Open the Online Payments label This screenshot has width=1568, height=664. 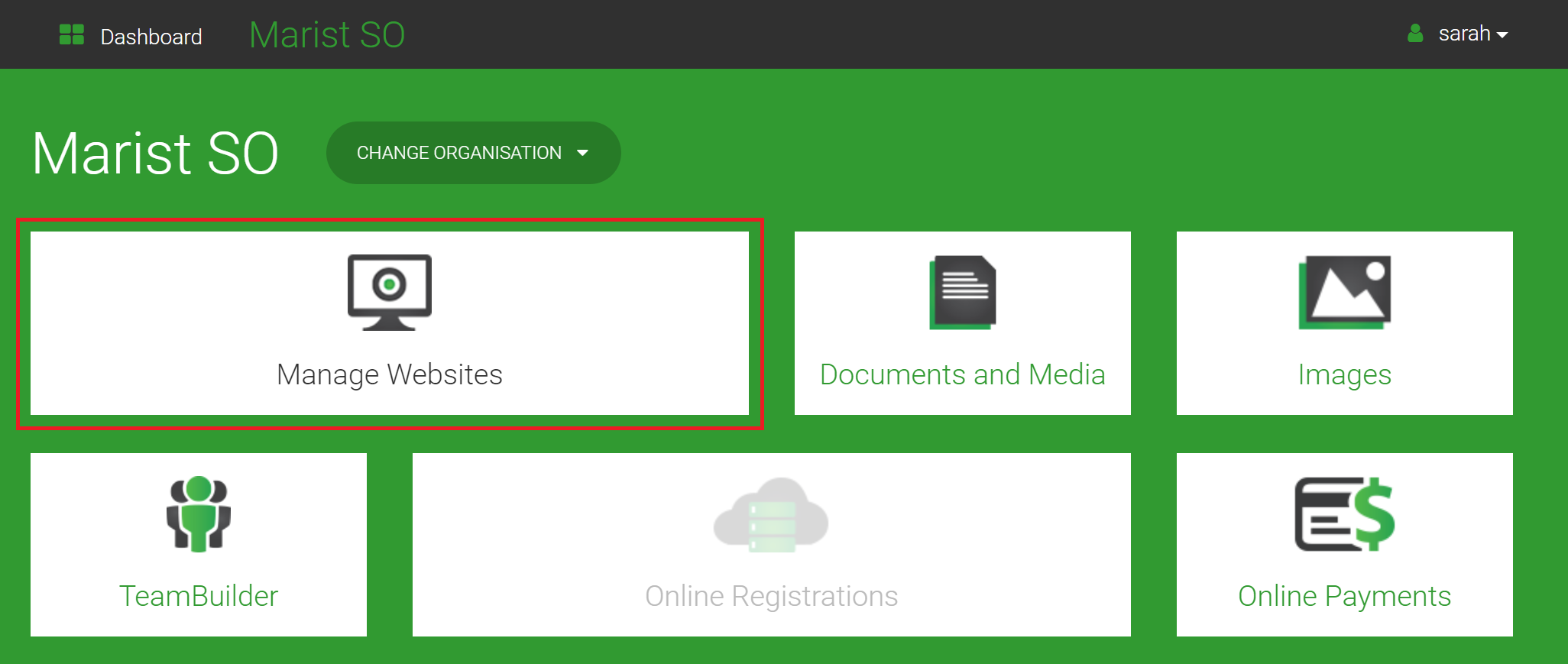[1345, 596]
